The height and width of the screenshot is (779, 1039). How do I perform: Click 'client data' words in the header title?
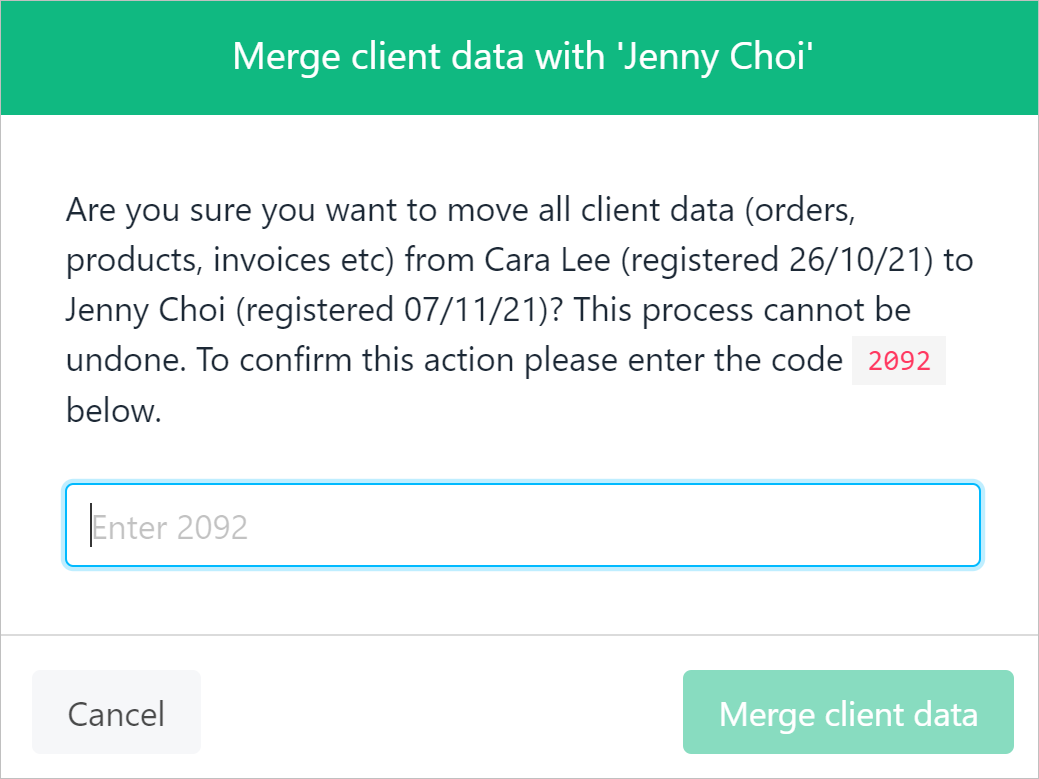tap(438, 56)
